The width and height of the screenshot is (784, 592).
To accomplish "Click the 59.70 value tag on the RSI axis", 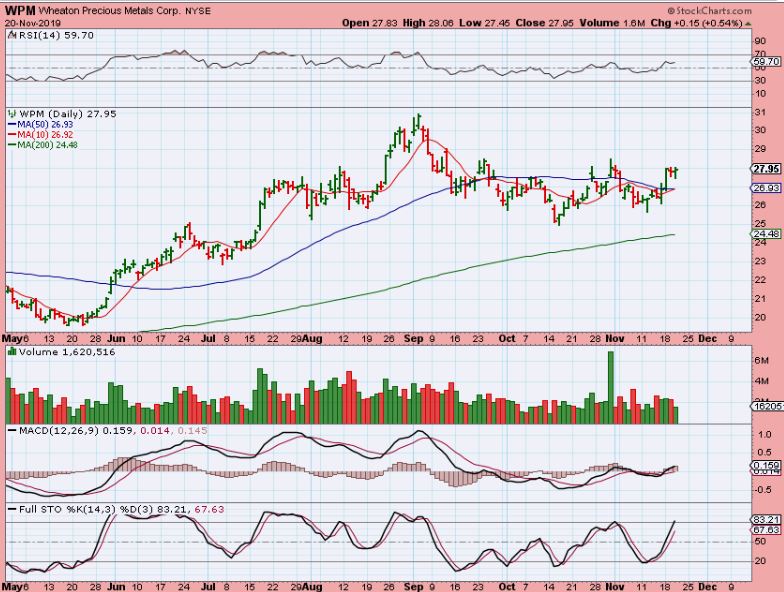I will [766, 62].
